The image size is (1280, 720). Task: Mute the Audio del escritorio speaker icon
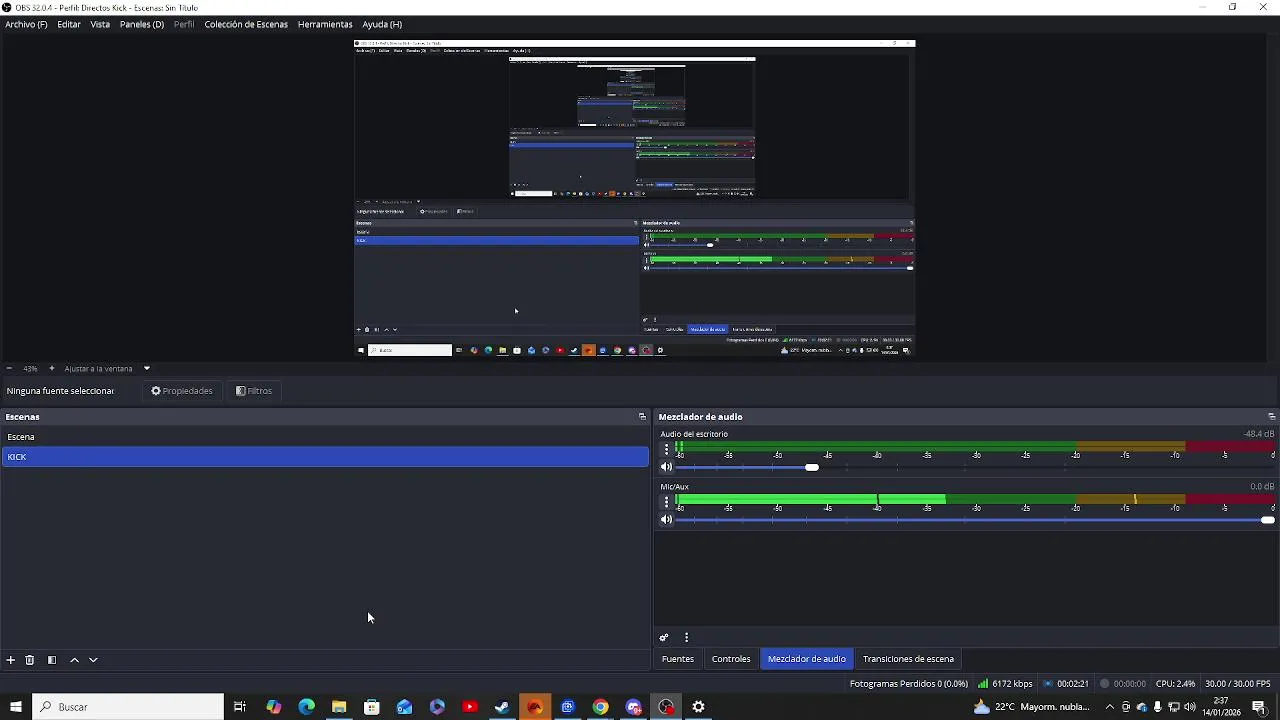[x=666, y=467]
